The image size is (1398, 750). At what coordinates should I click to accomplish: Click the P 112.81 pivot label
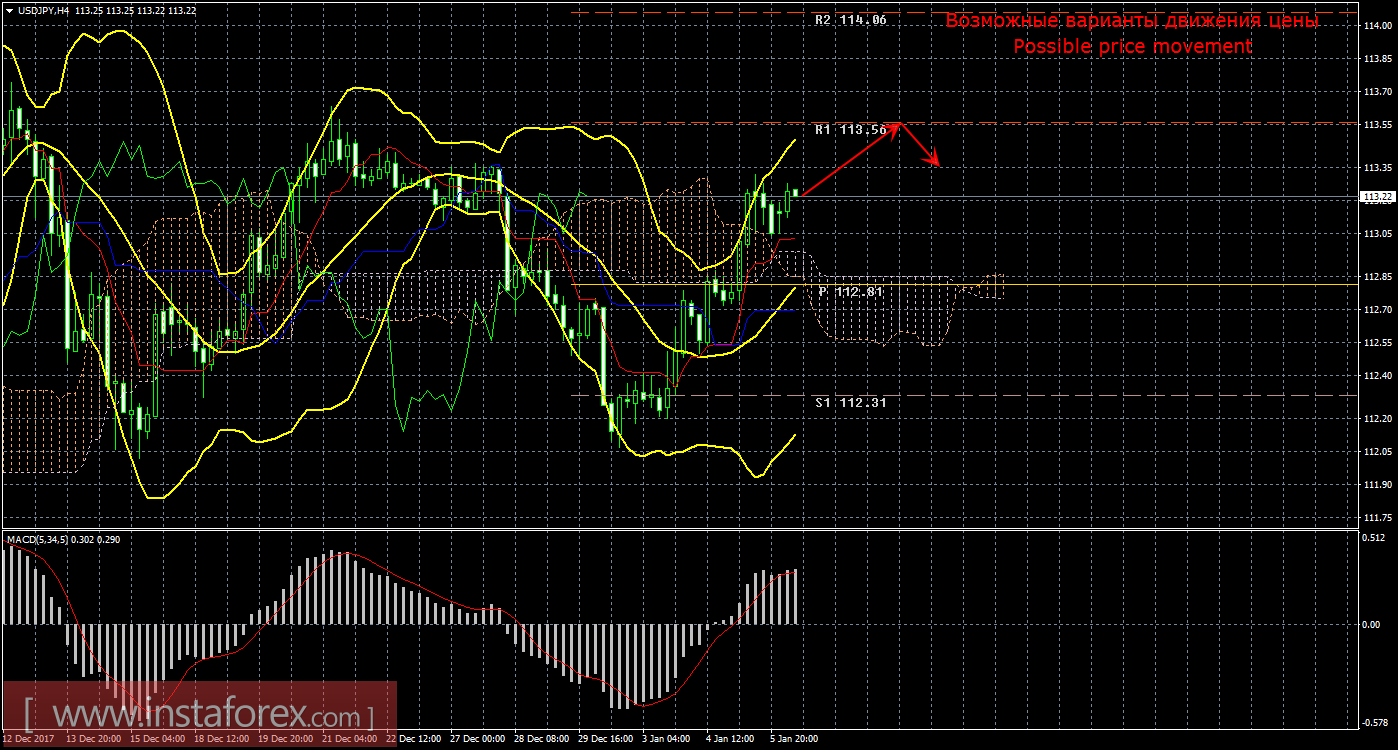click(x=851, y=292)
